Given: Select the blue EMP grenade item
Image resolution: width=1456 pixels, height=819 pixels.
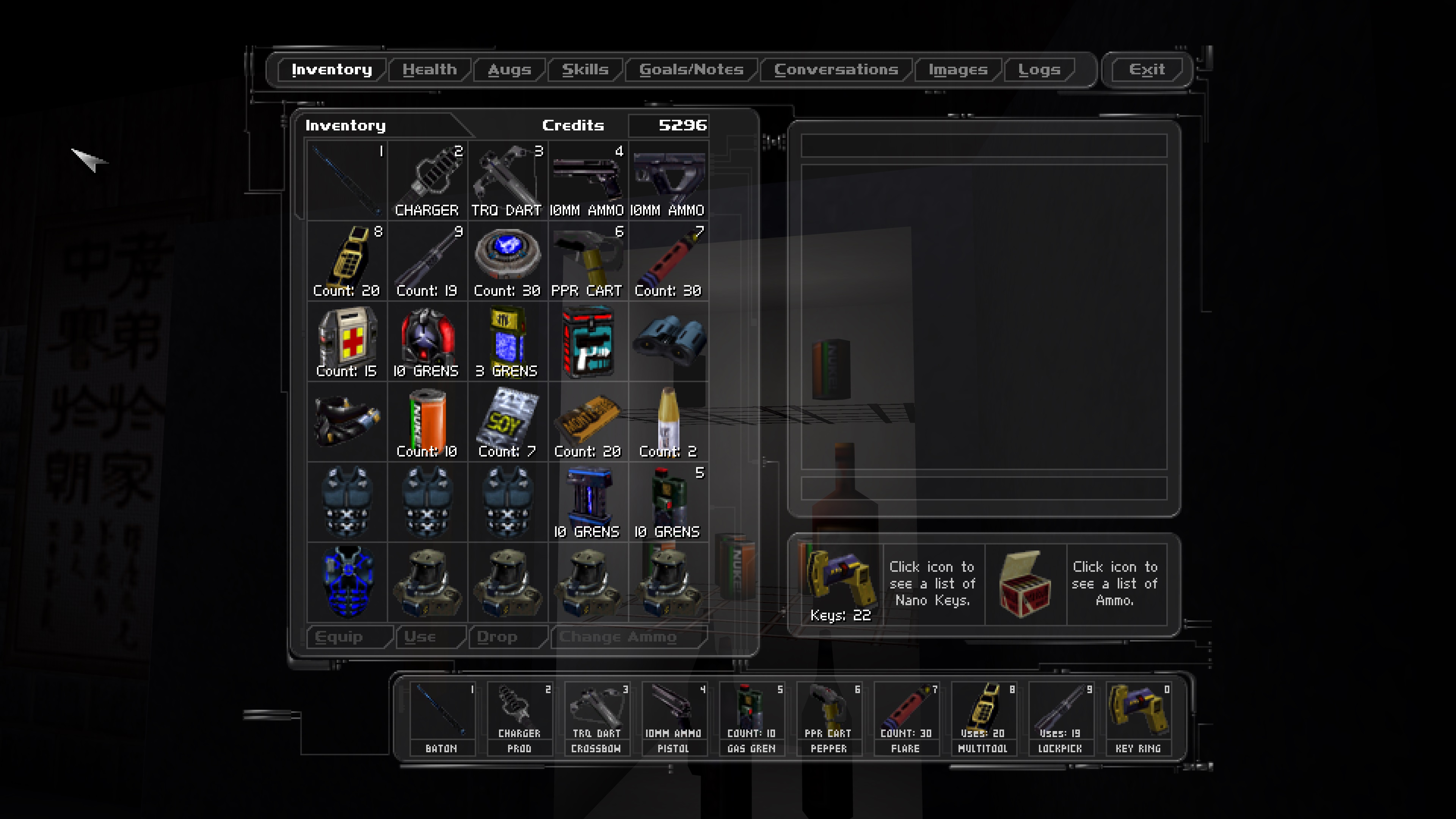Looking at the screenshot, I should coord(588,502).
